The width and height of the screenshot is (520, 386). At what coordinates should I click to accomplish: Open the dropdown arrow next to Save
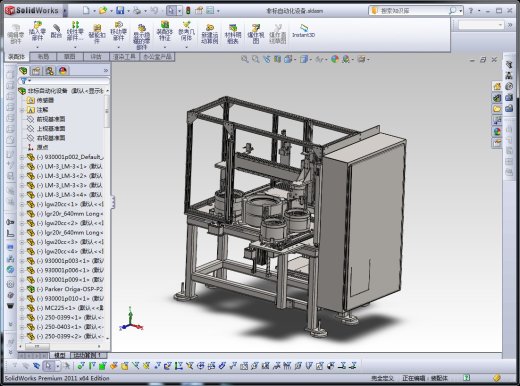coord(128,11)
